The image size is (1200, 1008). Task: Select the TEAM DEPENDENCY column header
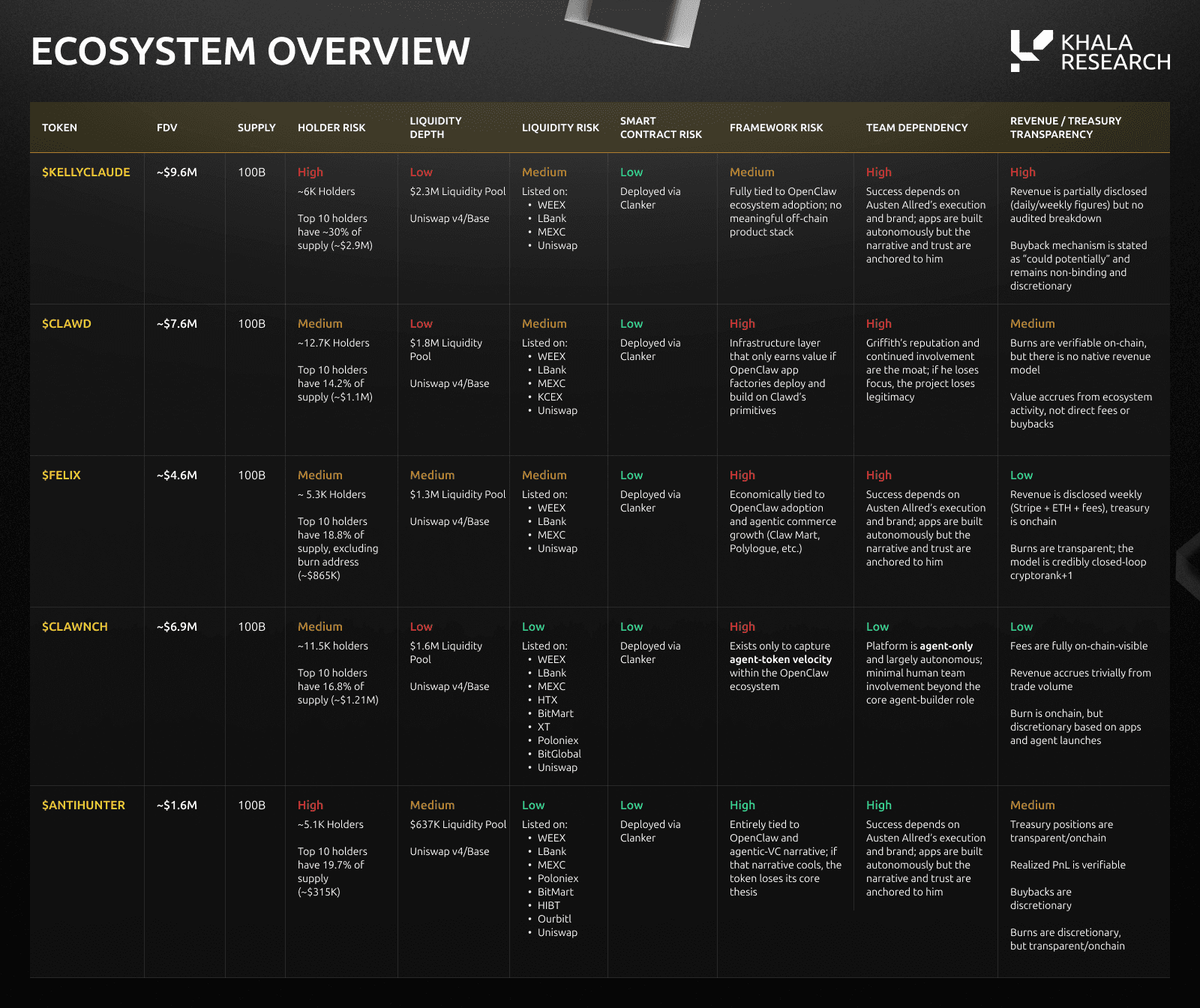(x=916, y=127)
